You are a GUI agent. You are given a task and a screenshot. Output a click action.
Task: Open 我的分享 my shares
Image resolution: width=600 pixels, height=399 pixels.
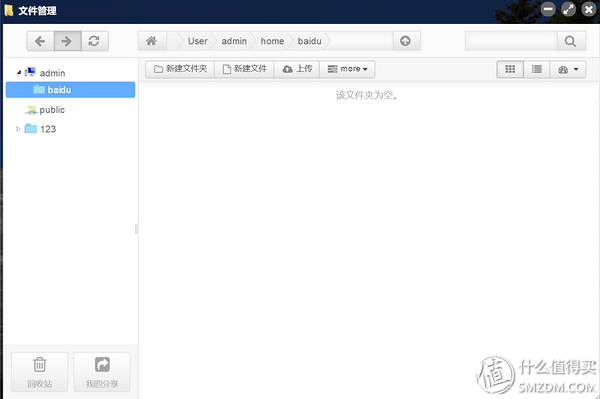click(x=102, y=372)
